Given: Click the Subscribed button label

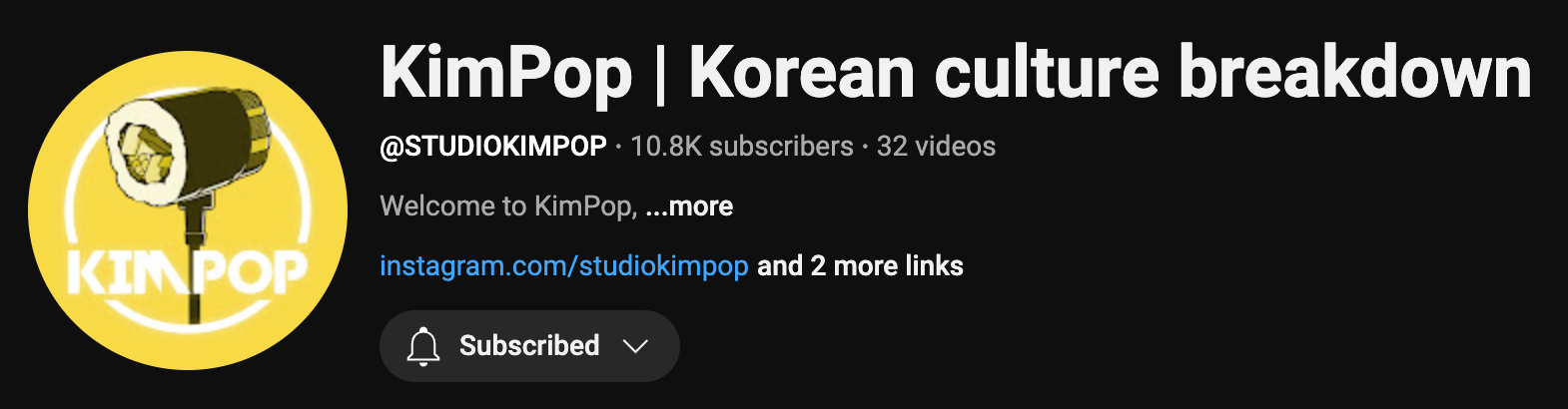Looking at the screenshot, I should (529, 346).
